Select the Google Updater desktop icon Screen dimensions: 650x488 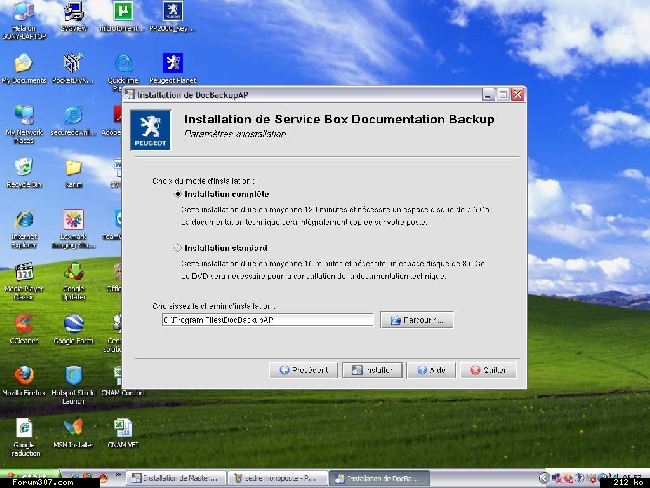74,281
